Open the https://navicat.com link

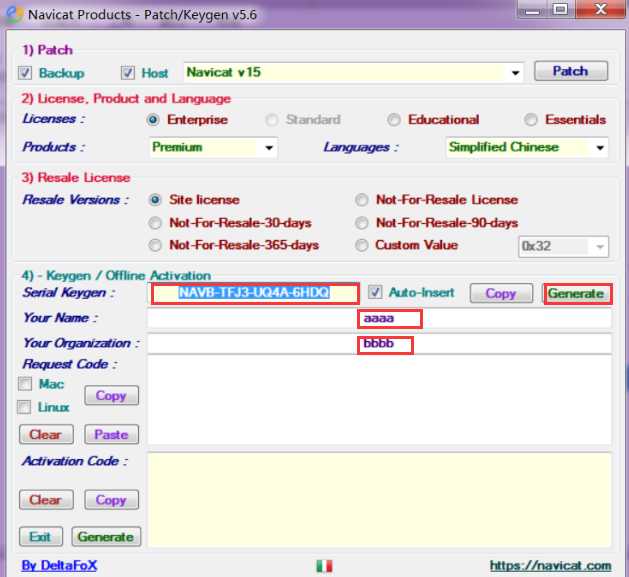[x=550, y=566]
